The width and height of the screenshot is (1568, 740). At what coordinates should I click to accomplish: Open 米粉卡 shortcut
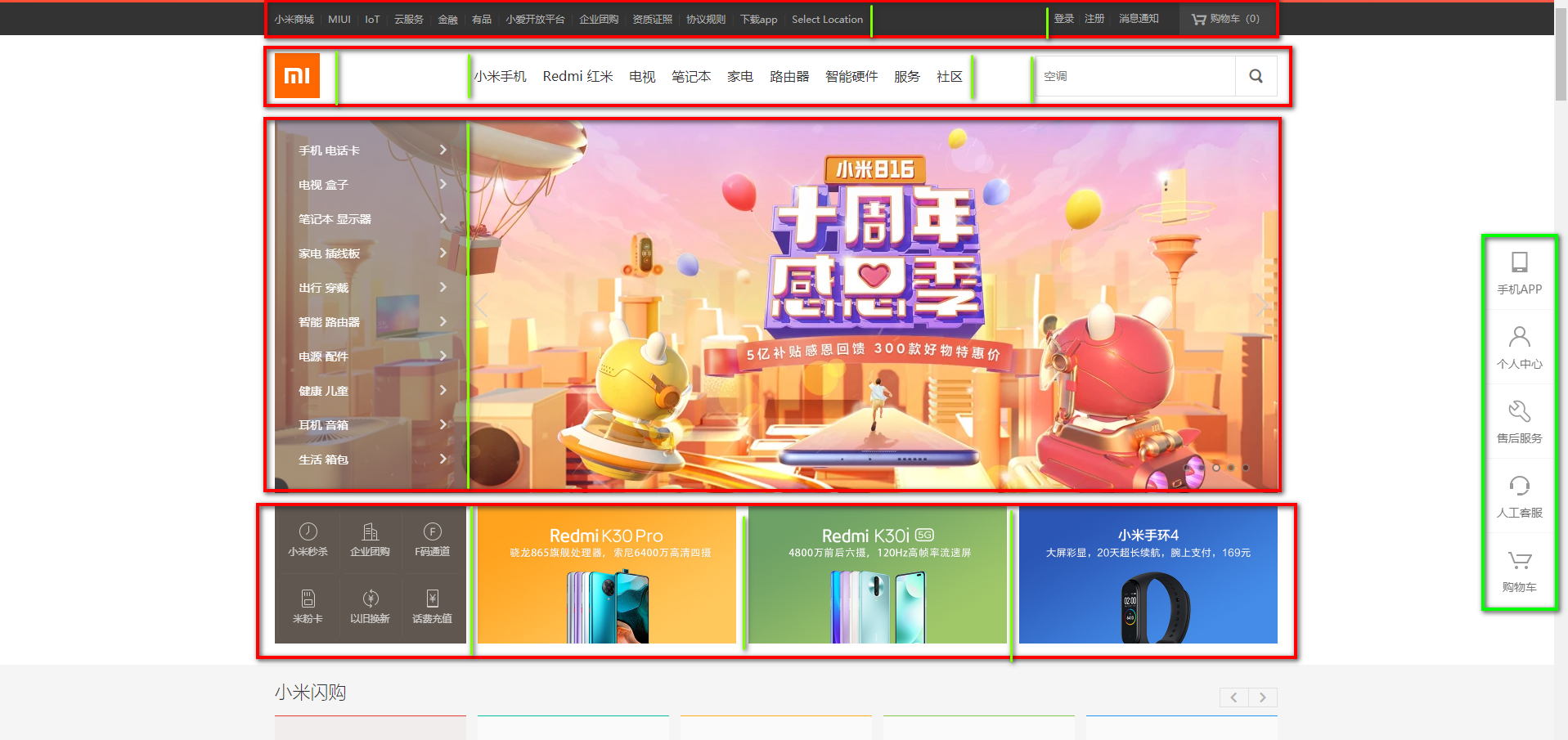308,607
